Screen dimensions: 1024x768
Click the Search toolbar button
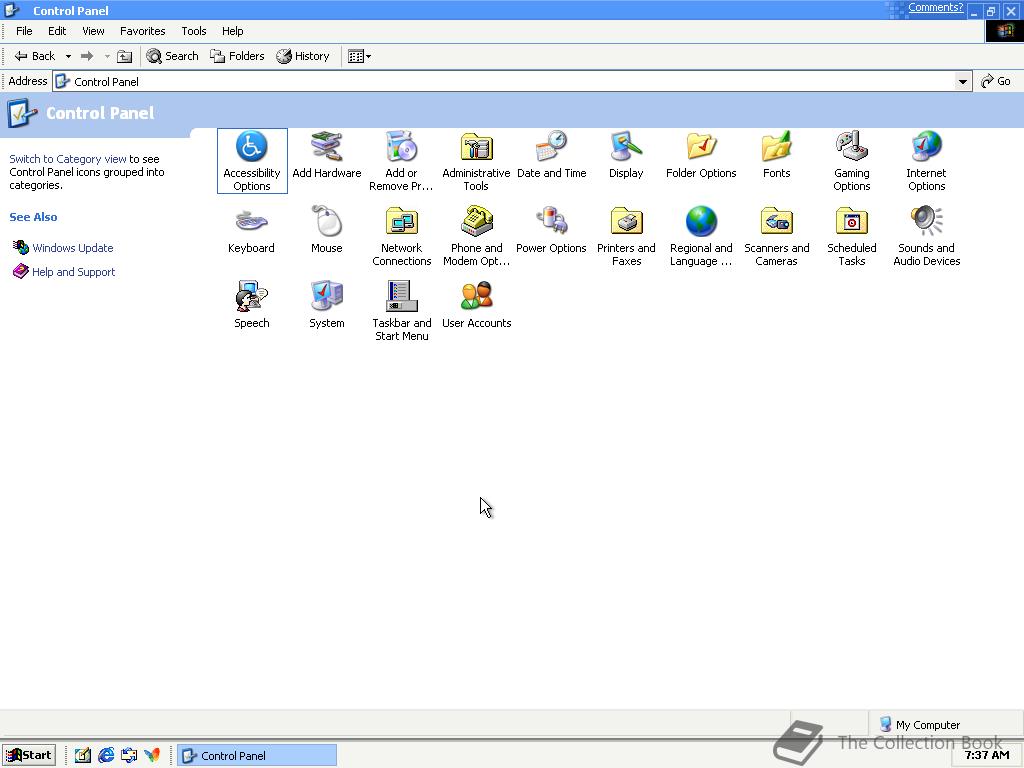[x=172, y=56]
